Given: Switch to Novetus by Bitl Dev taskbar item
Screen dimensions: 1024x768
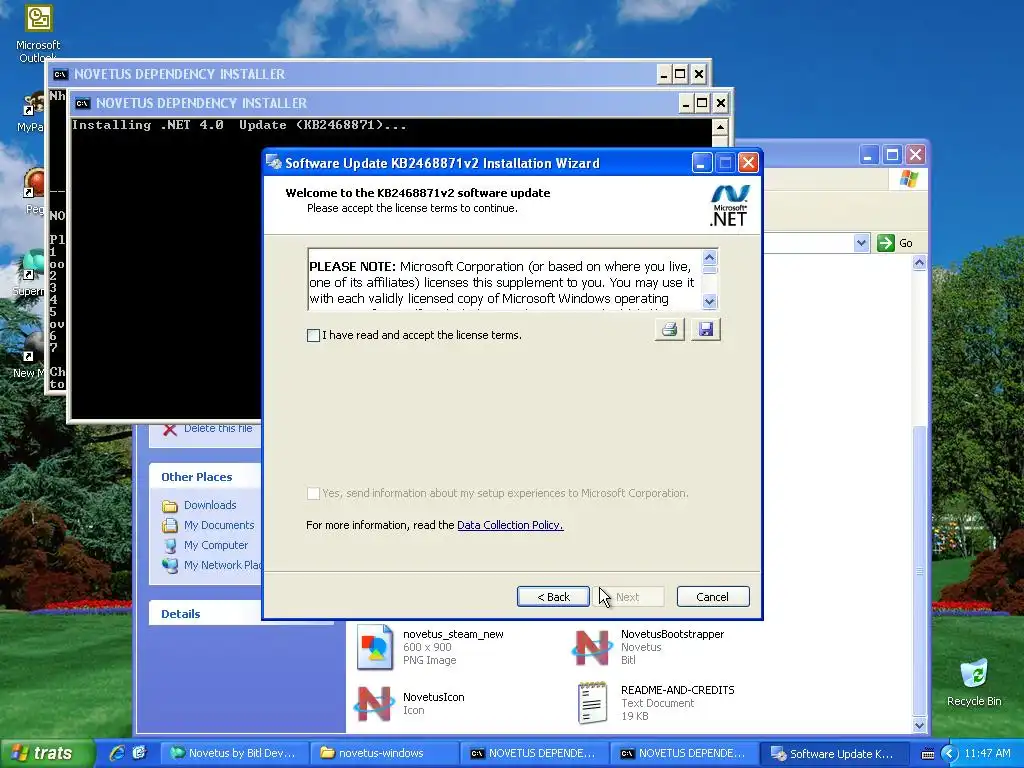Looking at the screenshot, I should click(x=233, y=753).
